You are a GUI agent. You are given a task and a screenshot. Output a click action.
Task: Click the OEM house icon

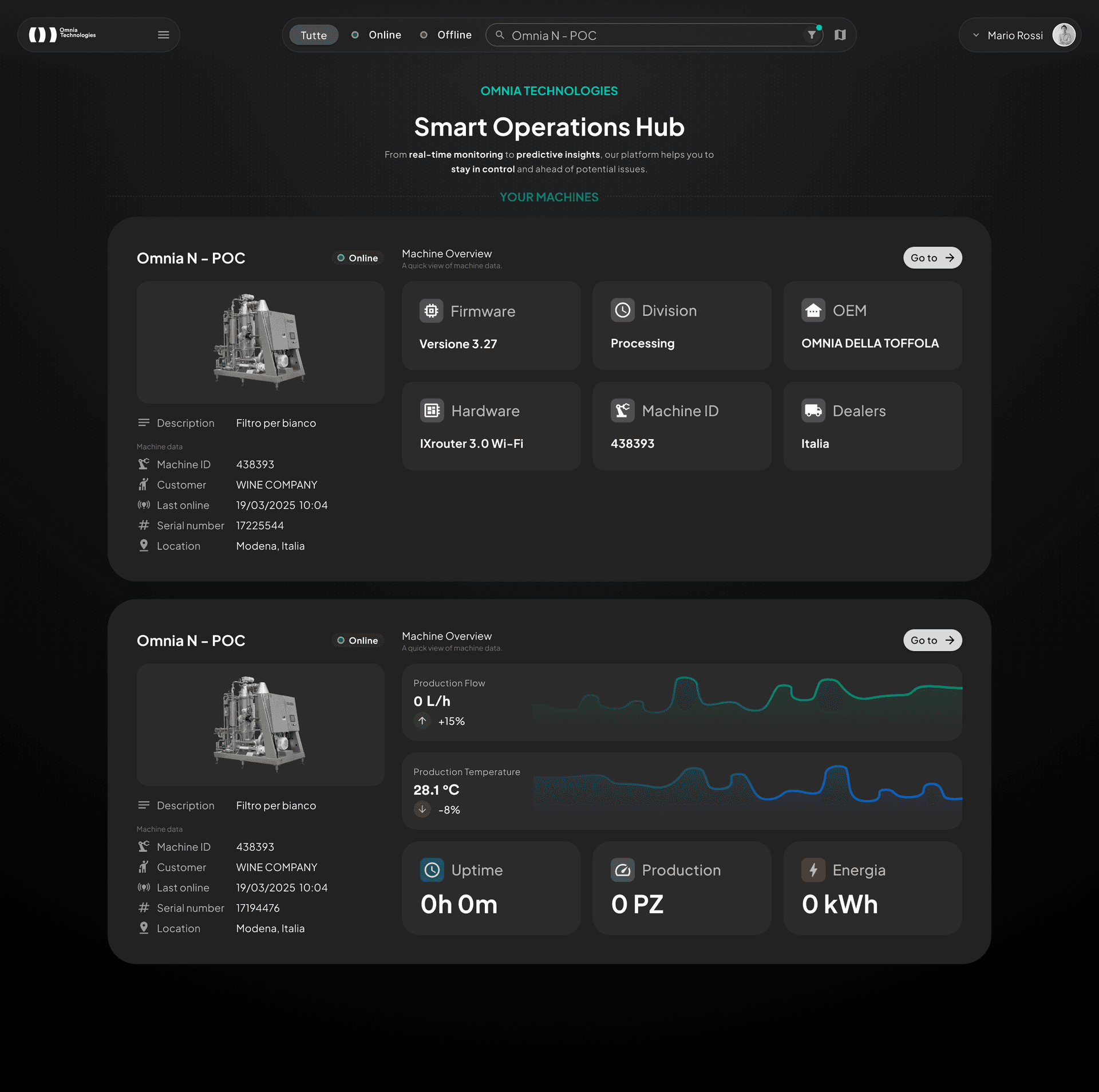(x=813, y=310)
